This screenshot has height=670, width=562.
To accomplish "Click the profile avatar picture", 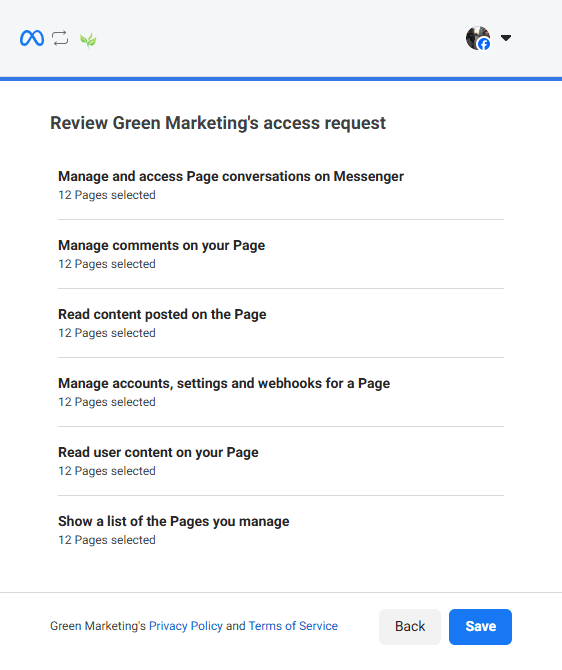I will click(478, 38).
